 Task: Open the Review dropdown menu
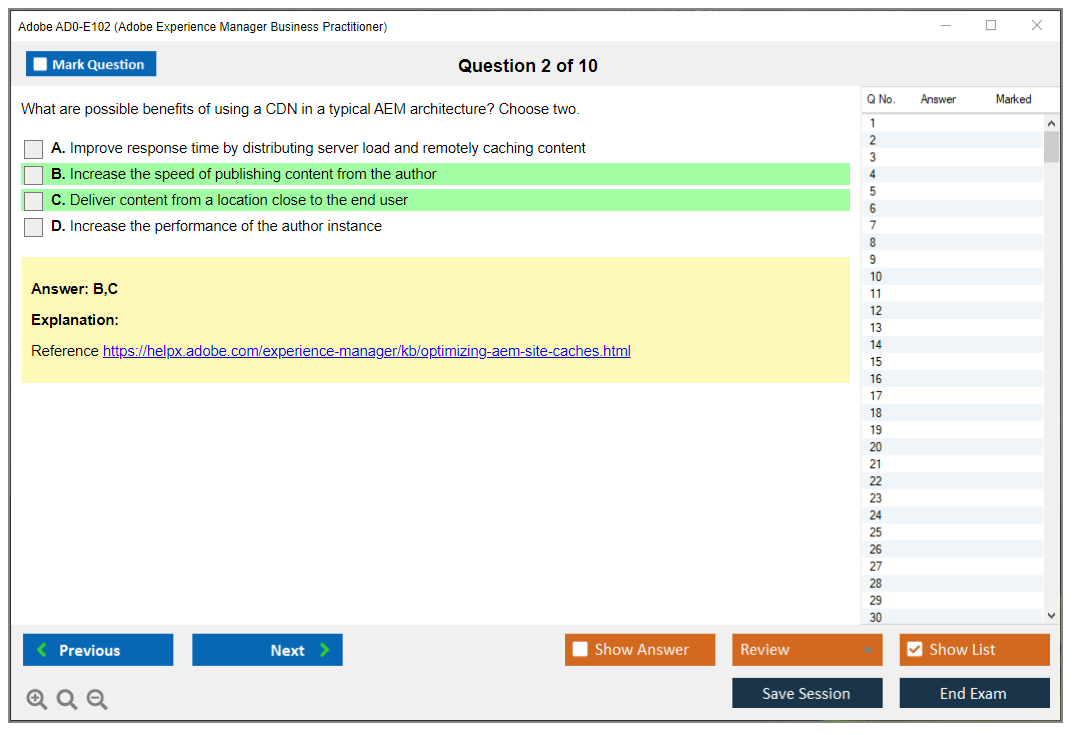(807, 650)
